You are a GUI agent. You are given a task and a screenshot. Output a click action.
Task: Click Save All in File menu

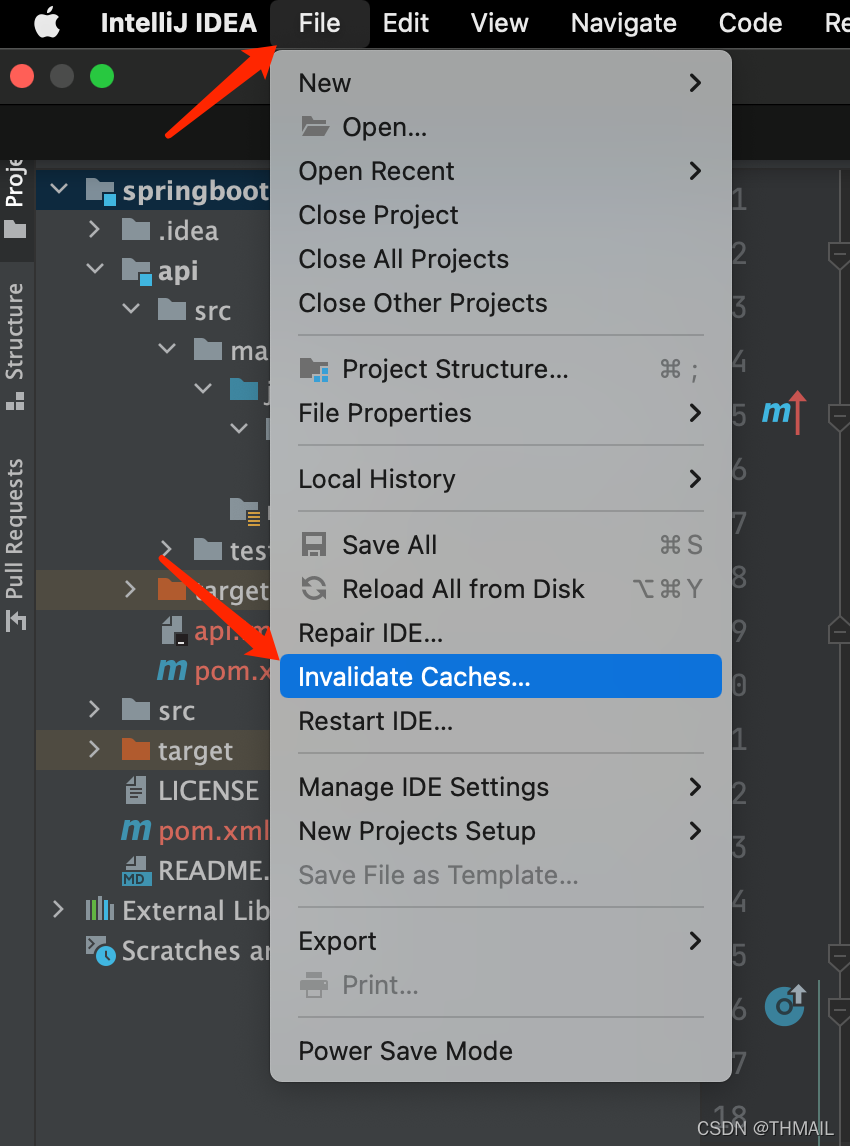click(x=390, y=545)
